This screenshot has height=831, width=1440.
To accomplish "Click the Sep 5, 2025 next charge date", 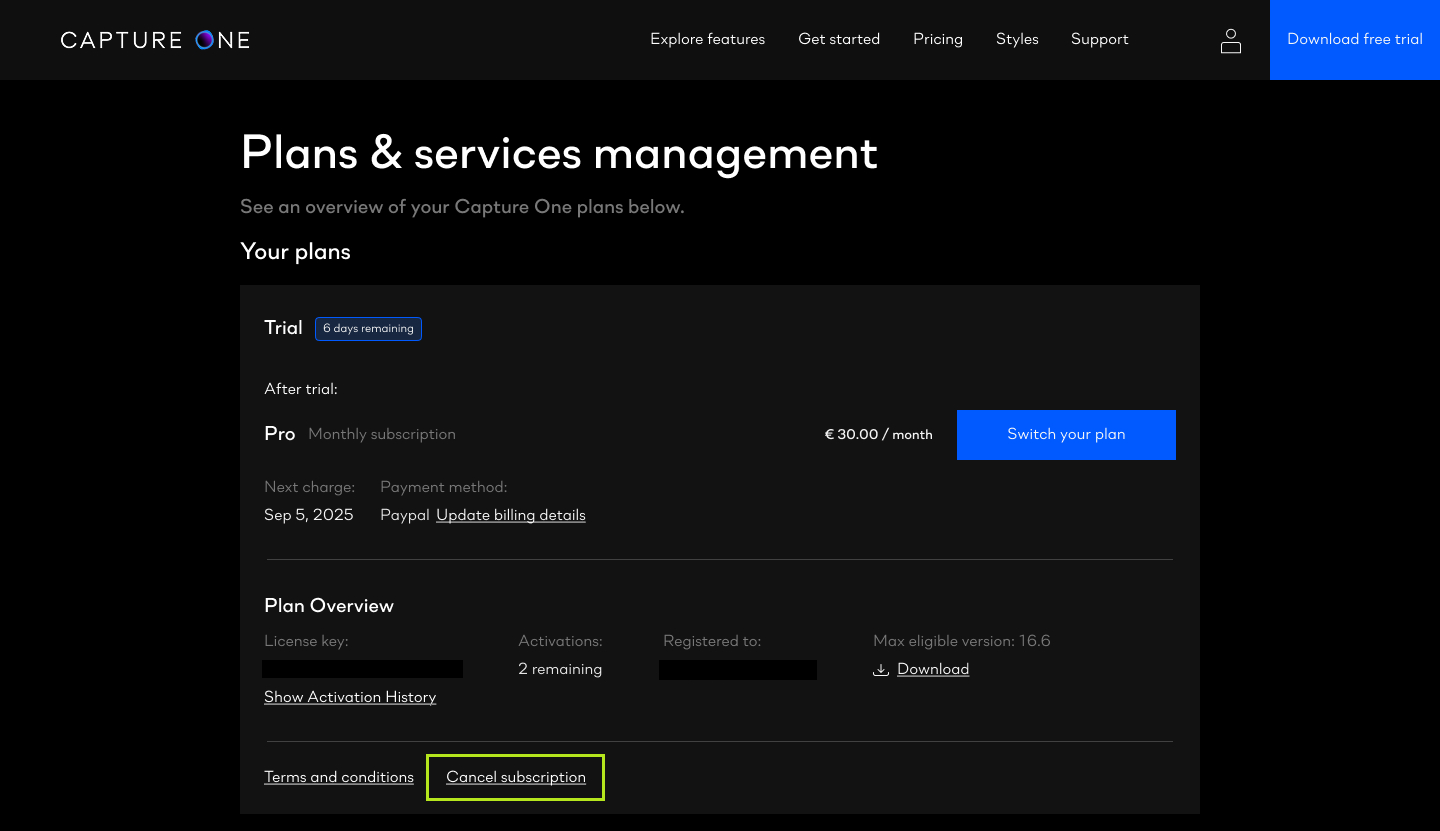I will click(x=309, y=515).
